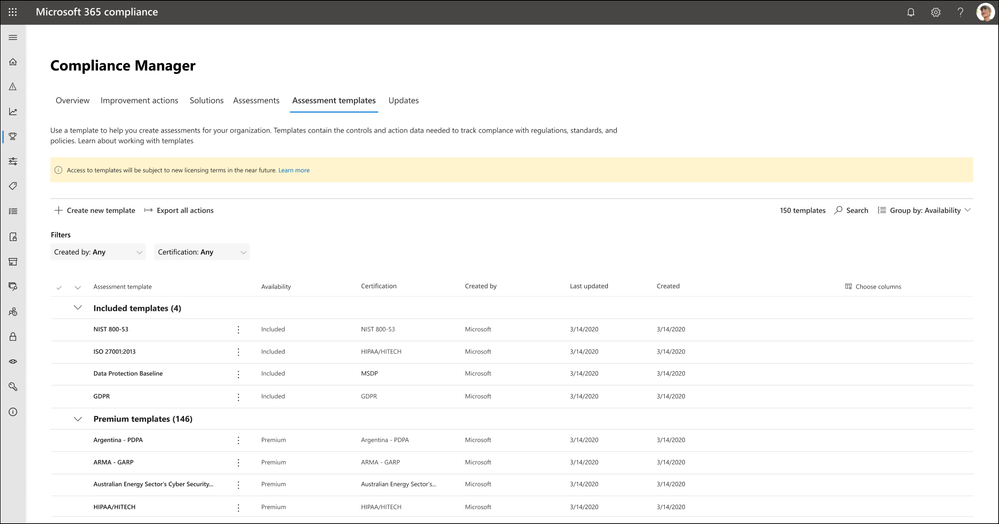The height and width of the screenshot is (524, 999).
Task: Open the notifications bell
Action: click(x=910, y=12)
